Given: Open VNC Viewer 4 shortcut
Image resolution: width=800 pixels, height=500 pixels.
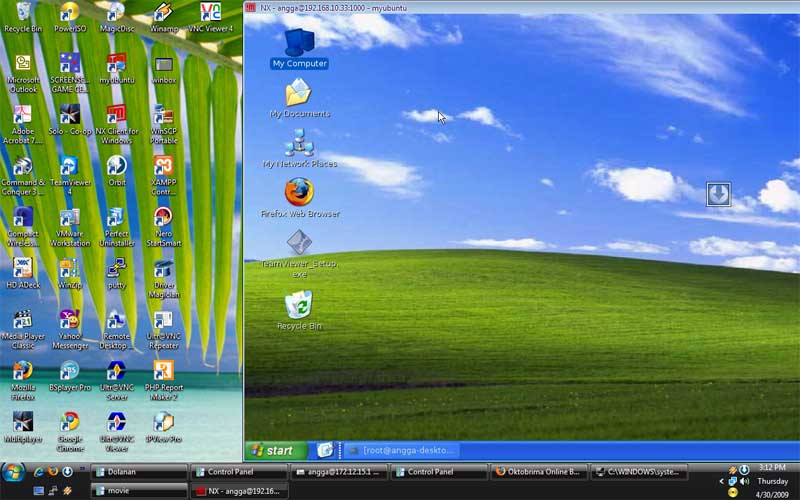Looking at the screenshot, I should tap(210, 17).
